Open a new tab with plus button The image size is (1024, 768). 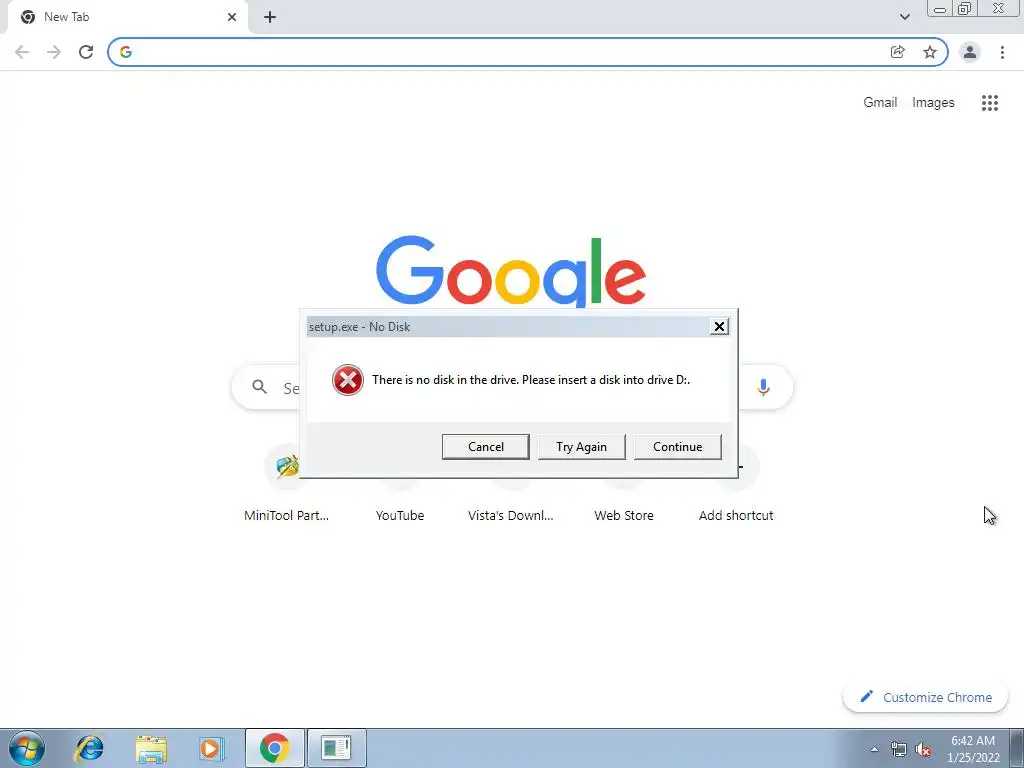point(270,17)
